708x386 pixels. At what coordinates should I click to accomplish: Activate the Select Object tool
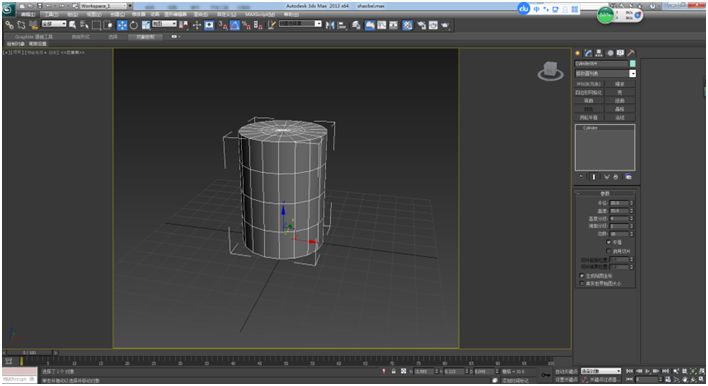[73, 25]
